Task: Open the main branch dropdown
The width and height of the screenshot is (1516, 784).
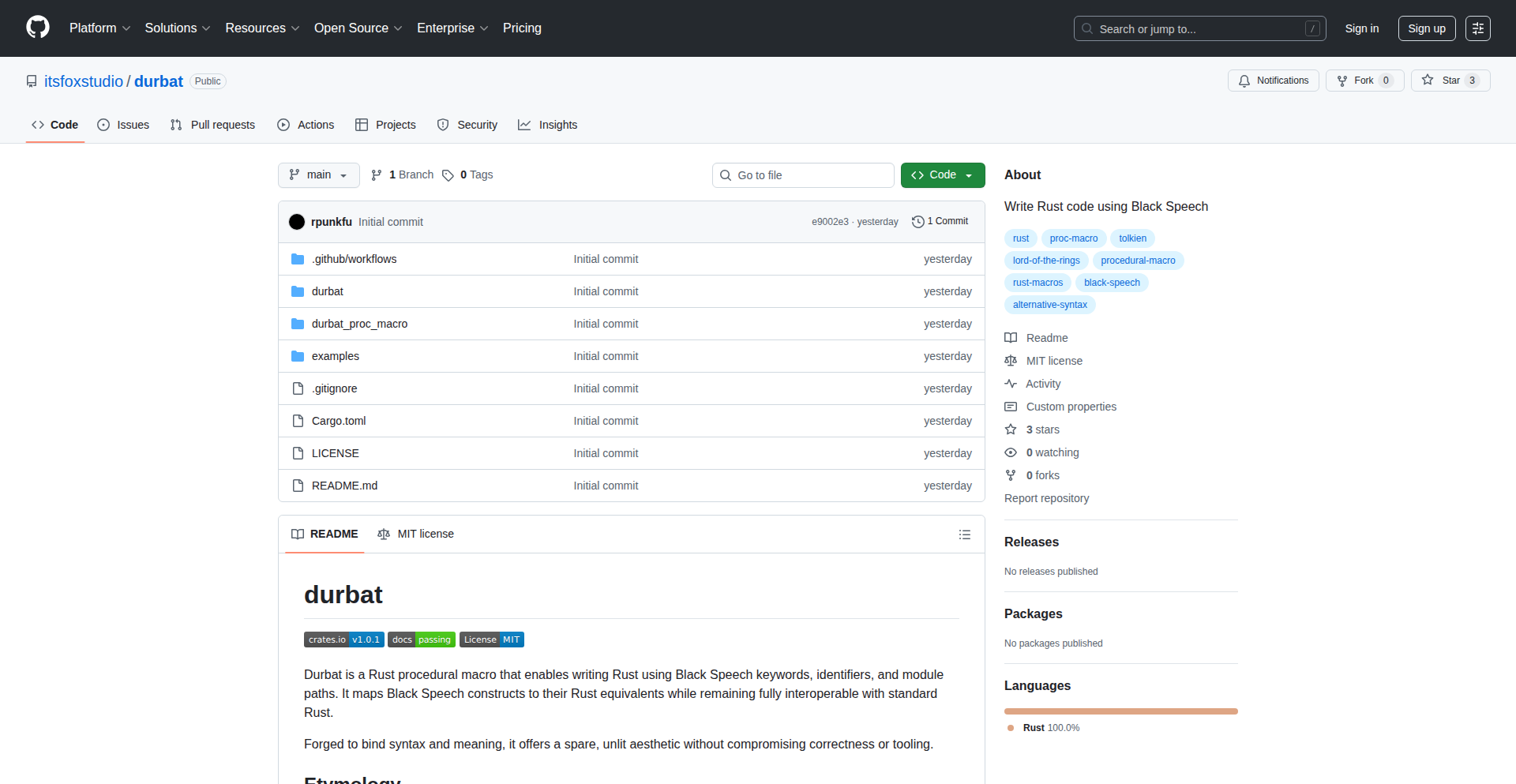Action: pos(318,174)
